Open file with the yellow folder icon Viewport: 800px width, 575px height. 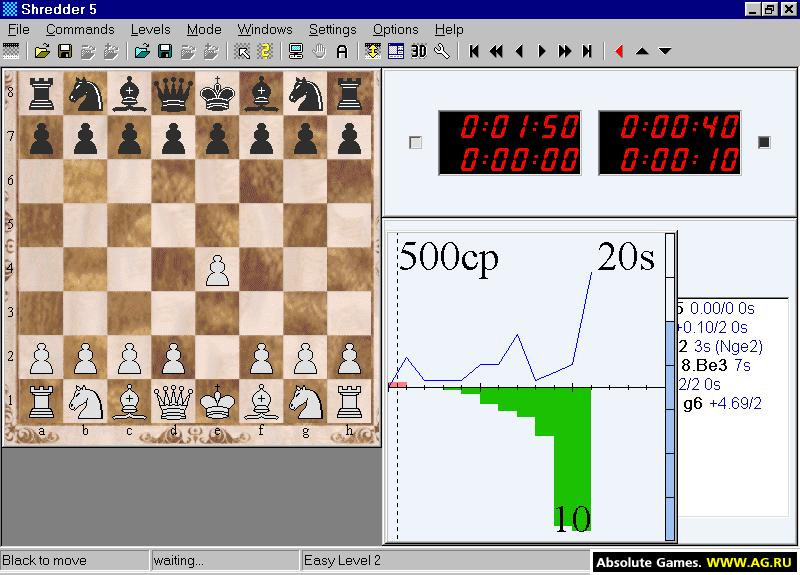42,51
